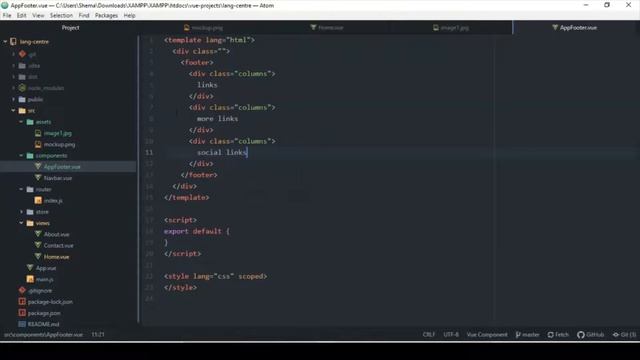Click the mockup.png image file icon
This screenshot has width=640, height=360.
[38, 144]
